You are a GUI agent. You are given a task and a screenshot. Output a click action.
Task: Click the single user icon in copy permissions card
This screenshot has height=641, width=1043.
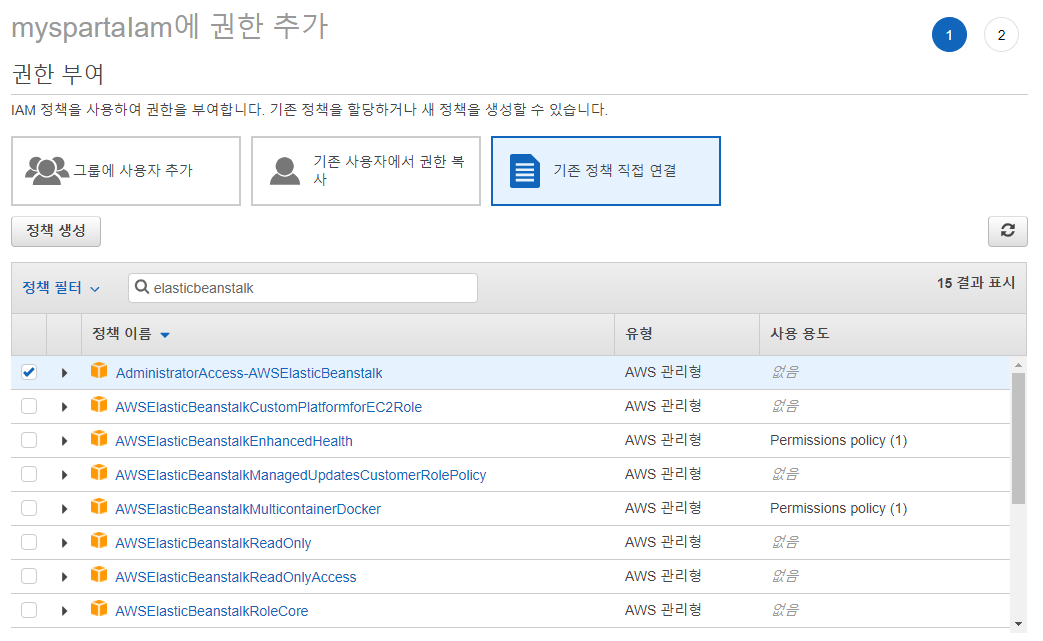click(x=285, y=171)
